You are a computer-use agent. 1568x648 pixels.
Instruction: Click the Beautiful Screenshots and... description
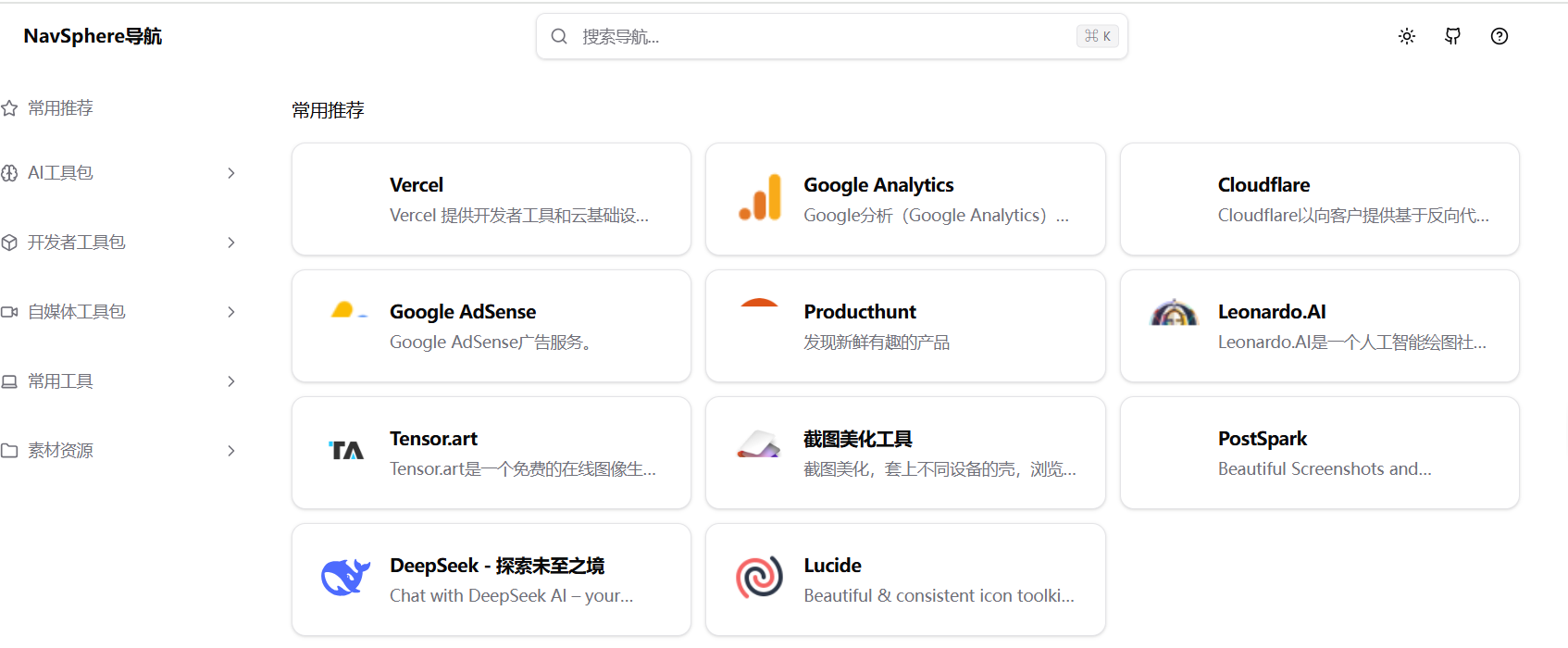1325,469
